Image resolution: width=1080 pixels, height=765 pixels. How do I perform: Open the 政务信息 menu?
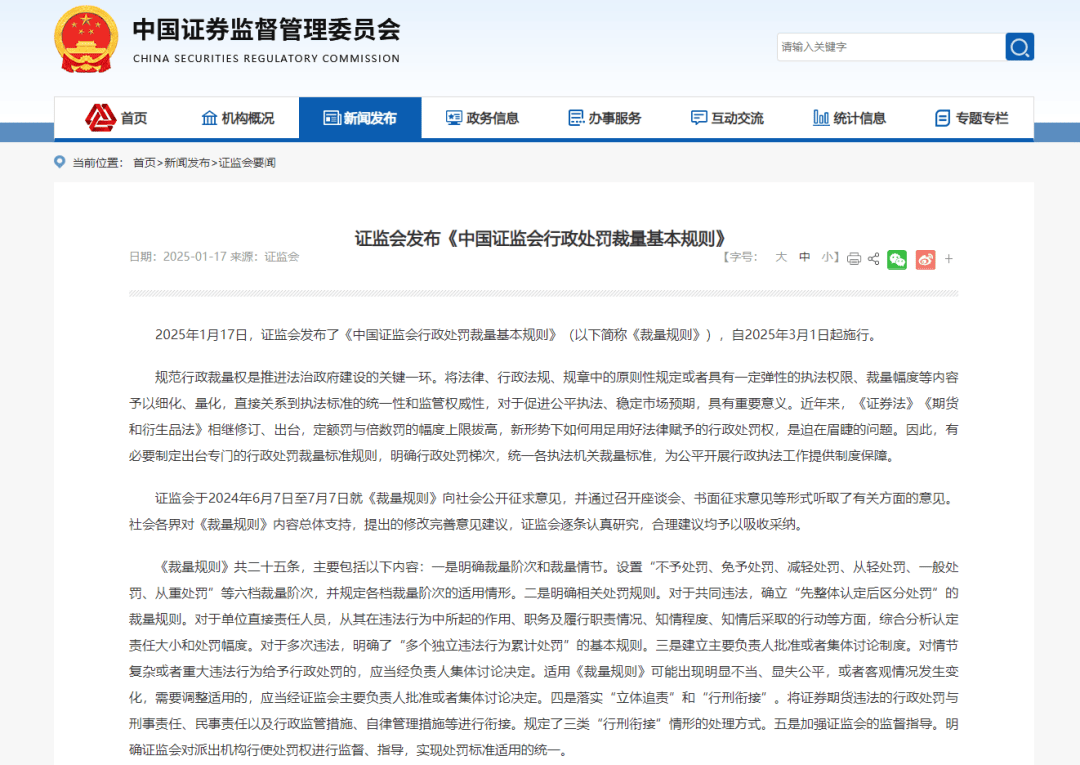click(x=482, y=118)
